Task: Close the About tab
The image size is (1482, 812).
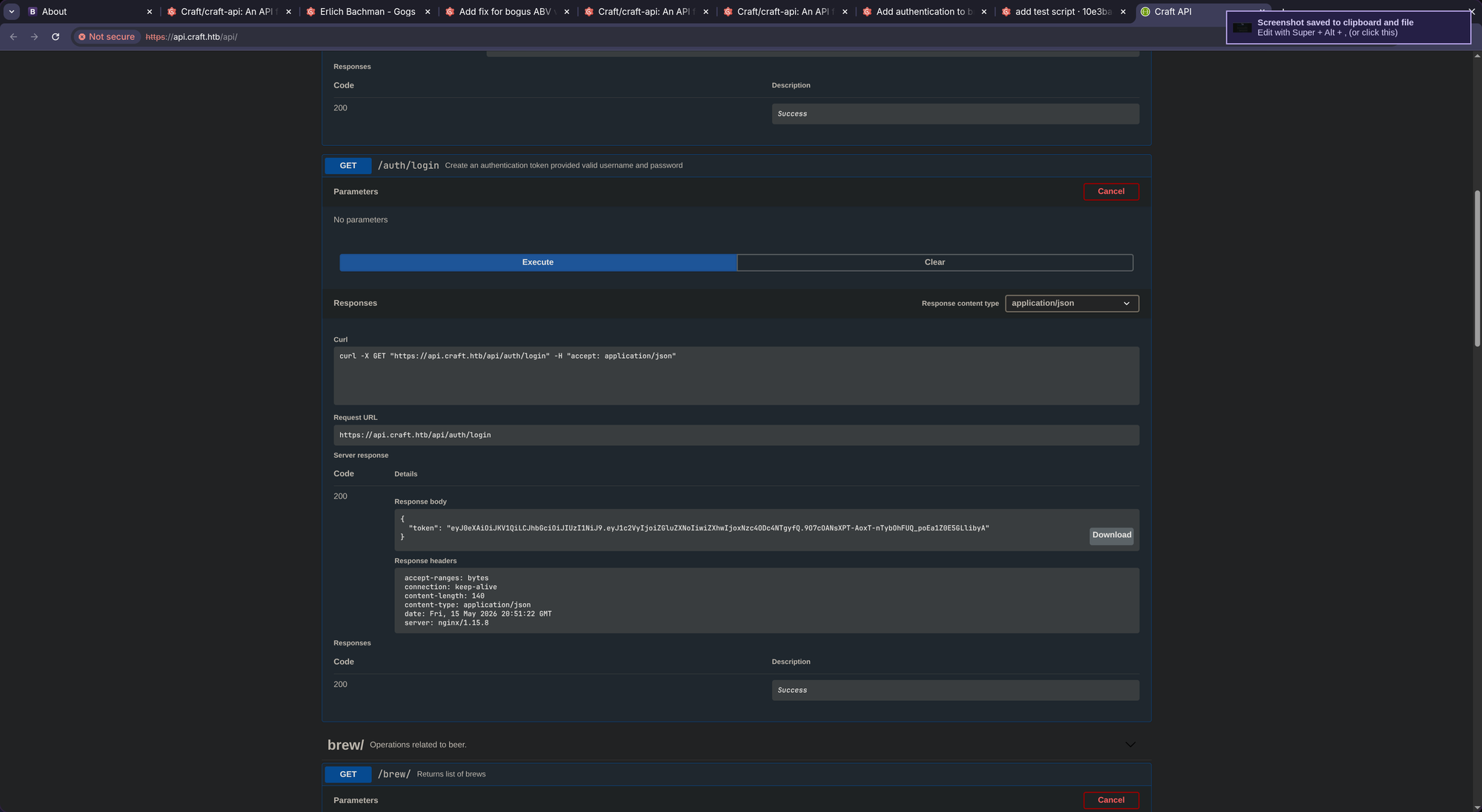Action: pyautogui.click(x=150, y=12)
